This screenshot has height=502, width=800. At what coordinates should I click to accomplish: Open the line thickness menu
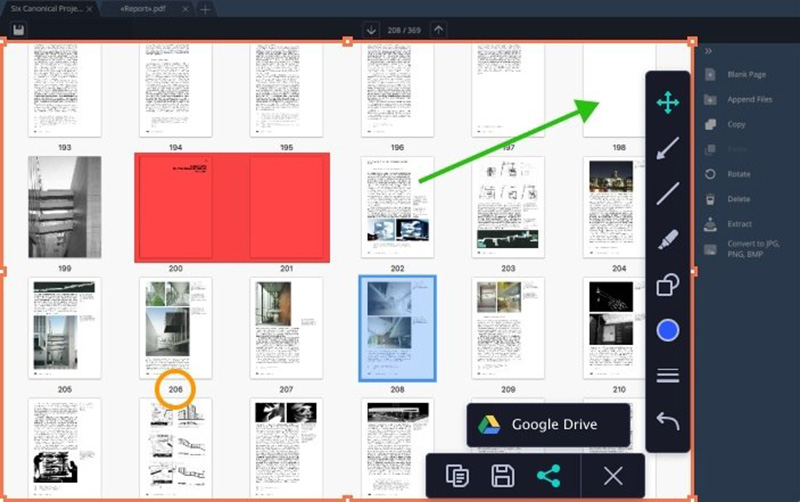(x=668, y=375)
